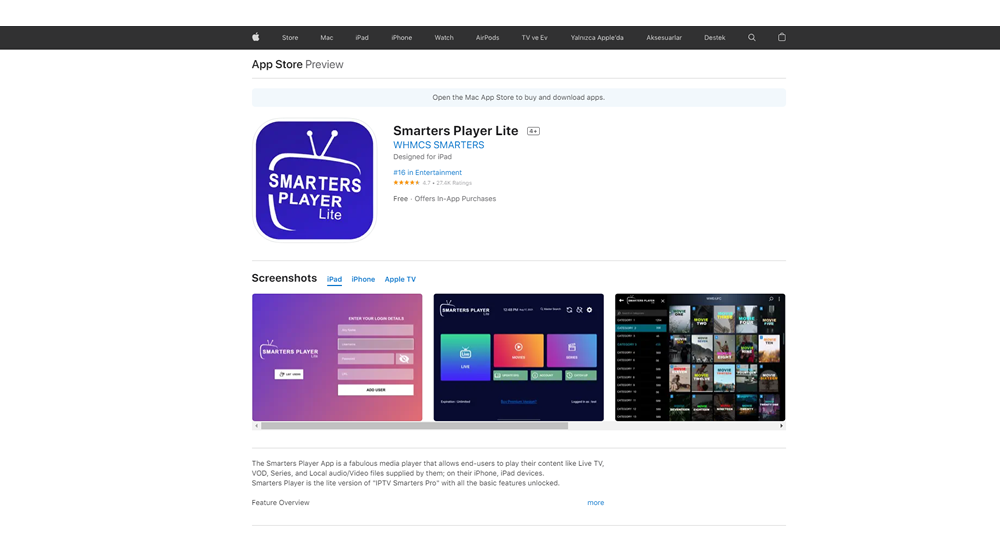
Task: Open the iPhone navigation menu item
Action: tap(401, 38)
